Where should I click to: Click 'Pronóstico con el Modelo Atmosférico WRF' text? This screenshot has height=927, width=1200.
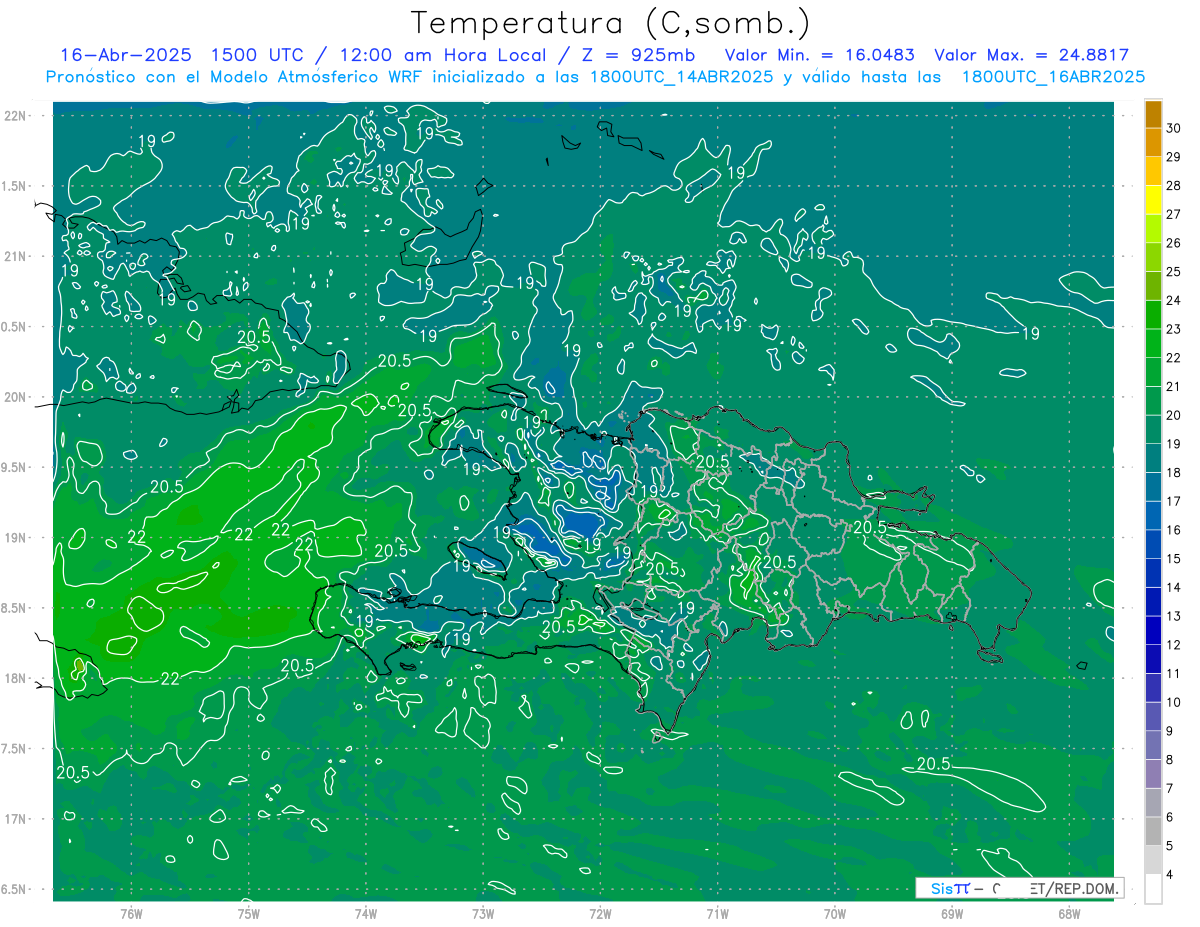click(238, 77)
